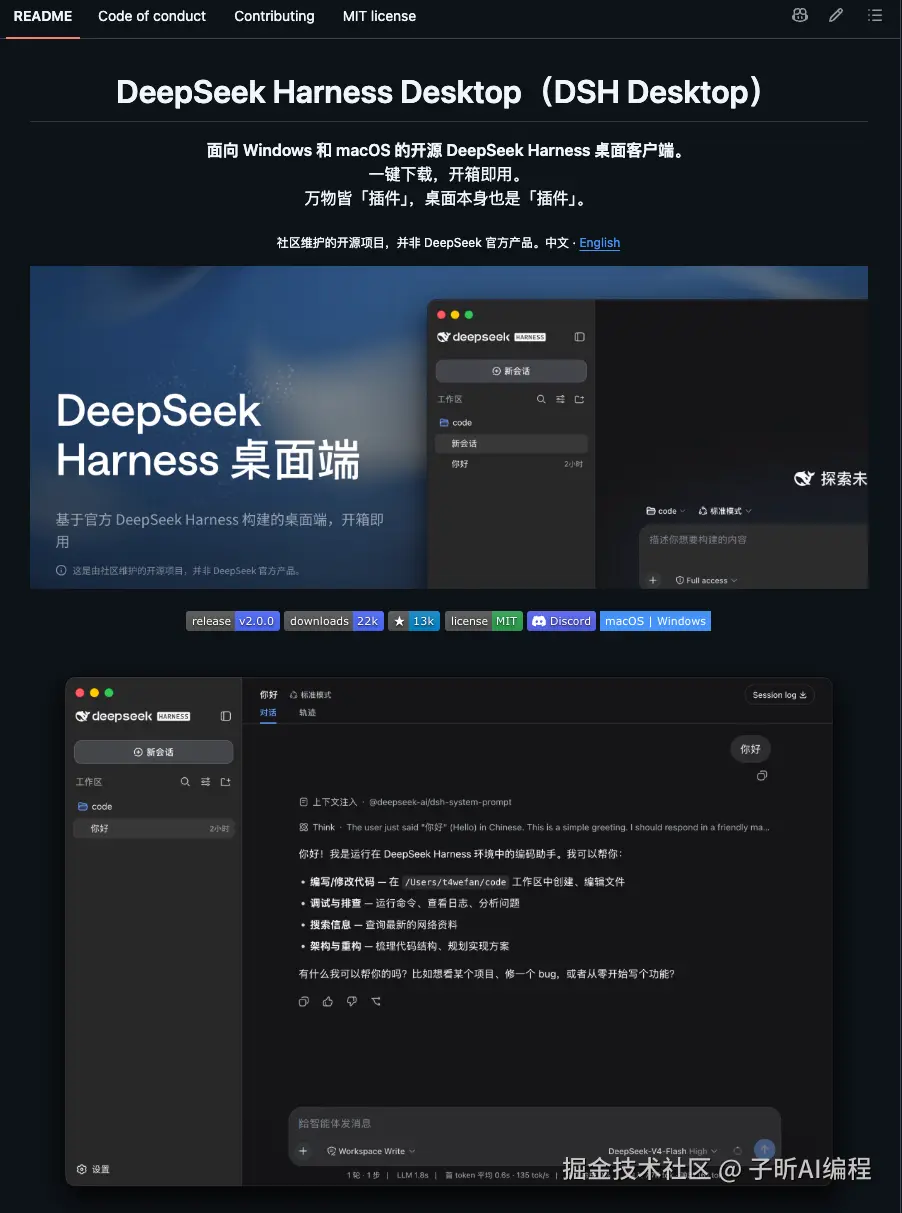902x1213 pixels.
Task: Open the Discord badge
Action: (561, 621)
